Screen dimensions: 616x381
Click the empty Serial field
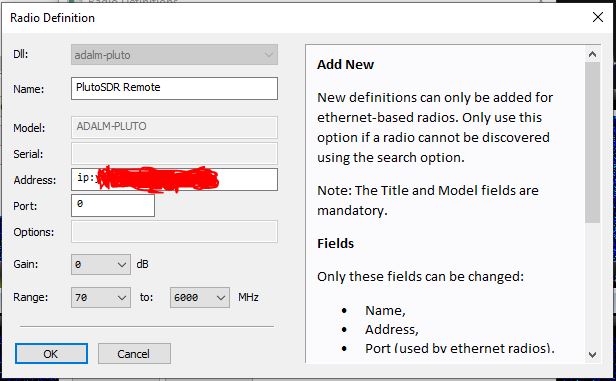[174, 153]
